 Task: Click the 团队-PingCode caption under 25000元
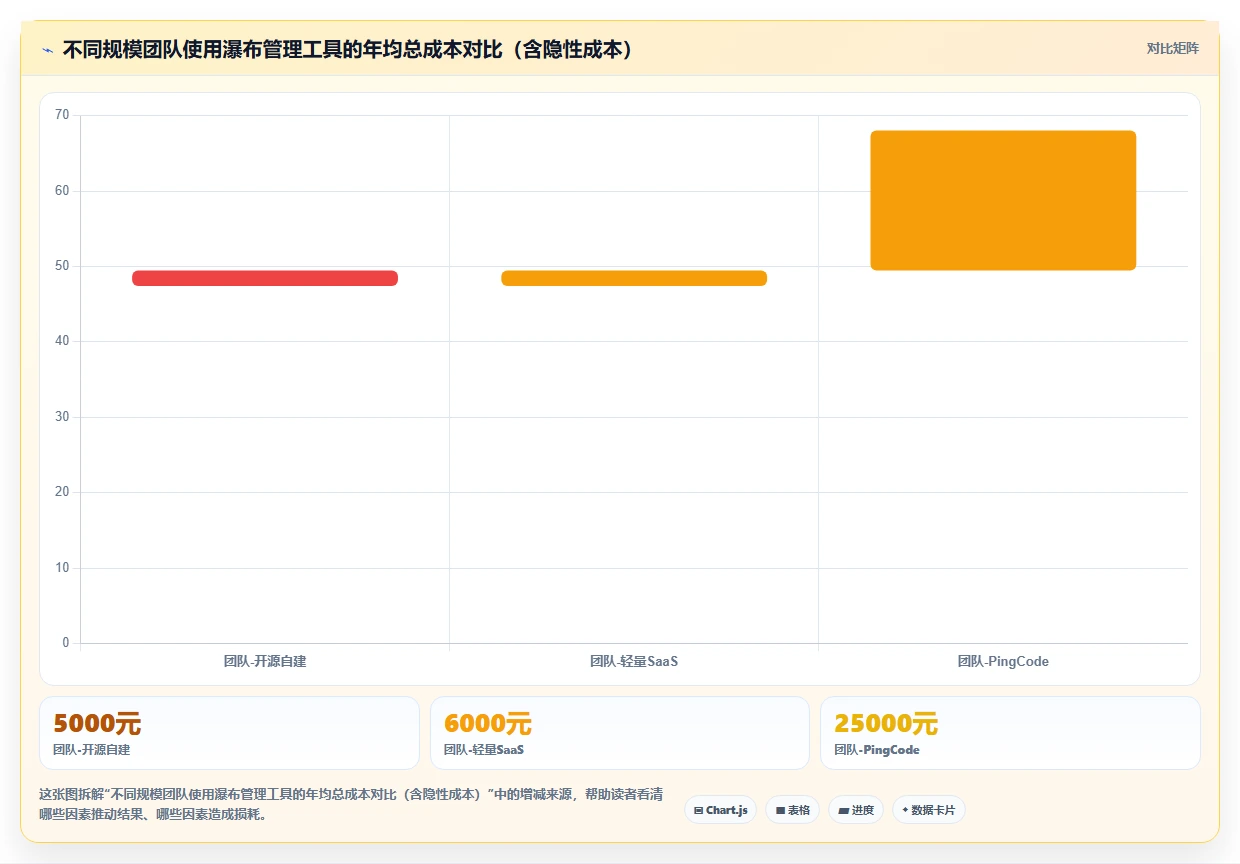pos(877,750)
